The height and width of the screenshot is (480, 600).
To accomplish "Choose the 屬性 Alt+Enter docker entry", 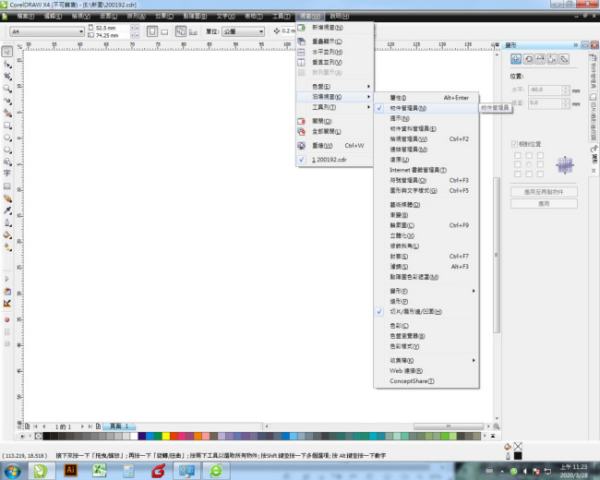I will (426, 98).
